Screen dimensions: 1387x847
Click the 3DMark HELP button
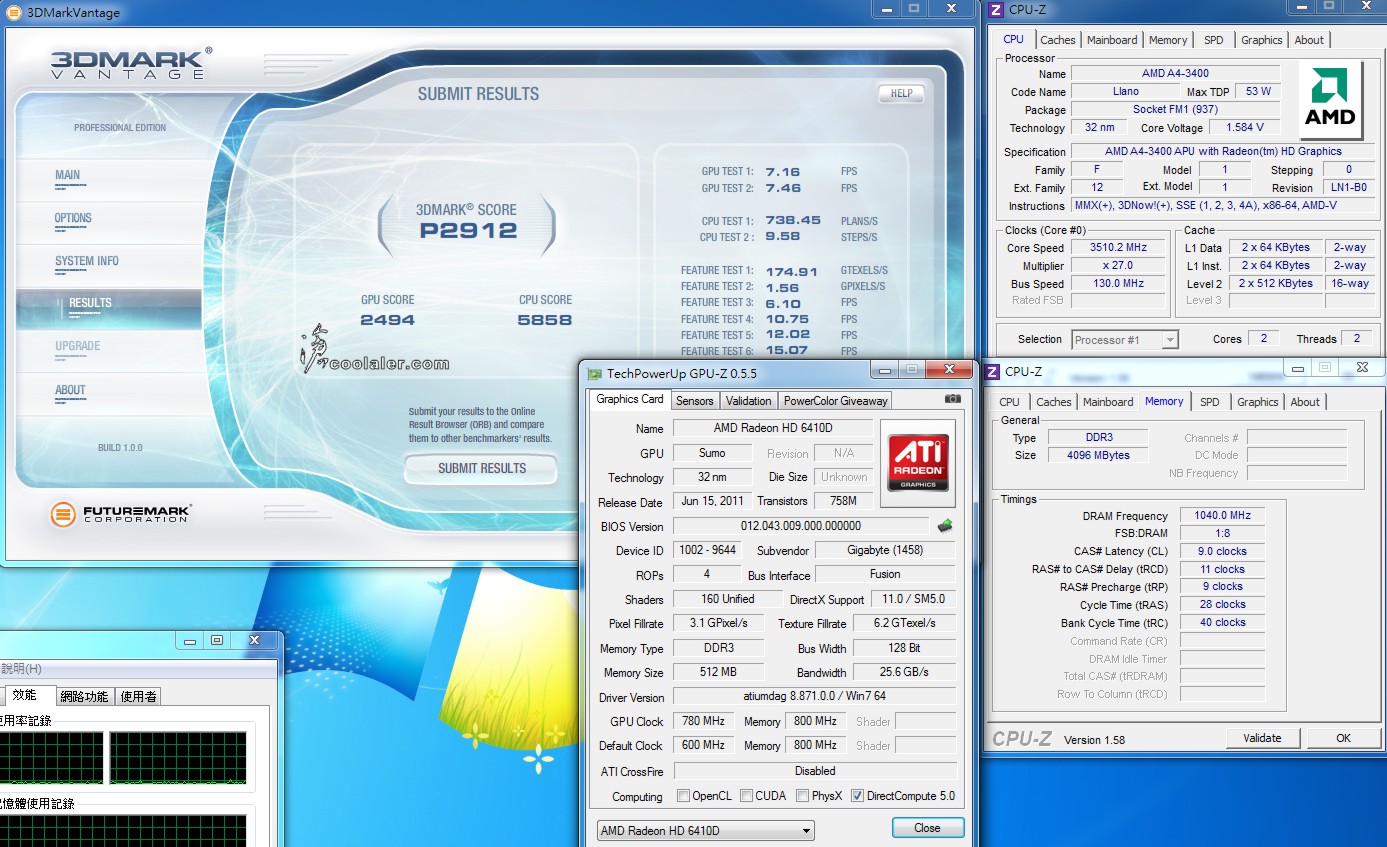[901, 93]
